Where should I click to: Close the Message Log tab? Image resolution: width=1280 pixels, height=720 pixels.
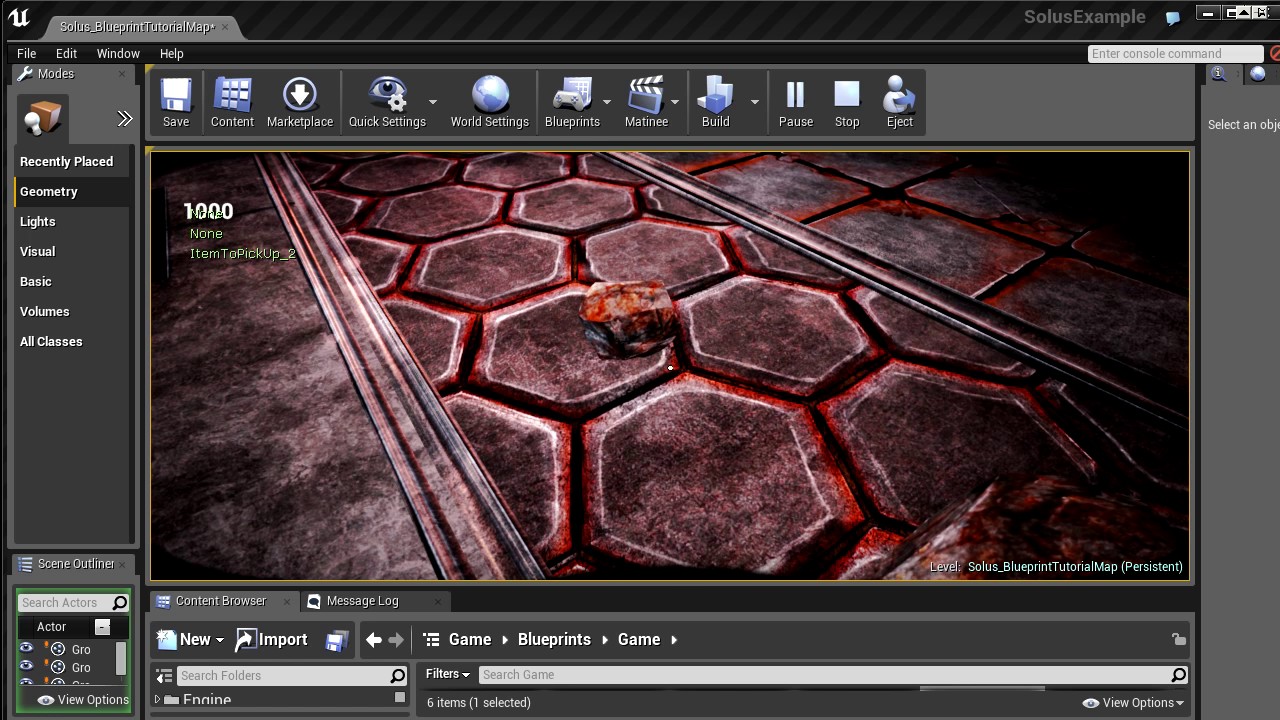click(437, 601)
